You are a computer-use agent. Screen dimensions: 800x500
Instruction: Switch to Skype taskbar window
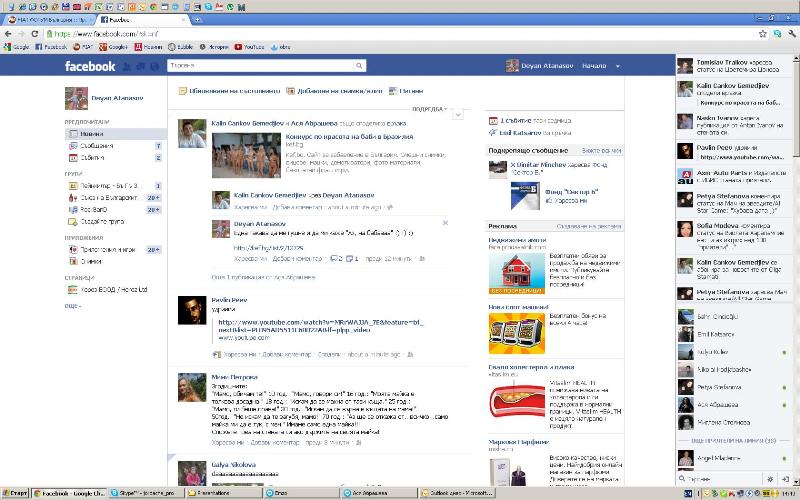pyautogui.click(x=145, y=493)
